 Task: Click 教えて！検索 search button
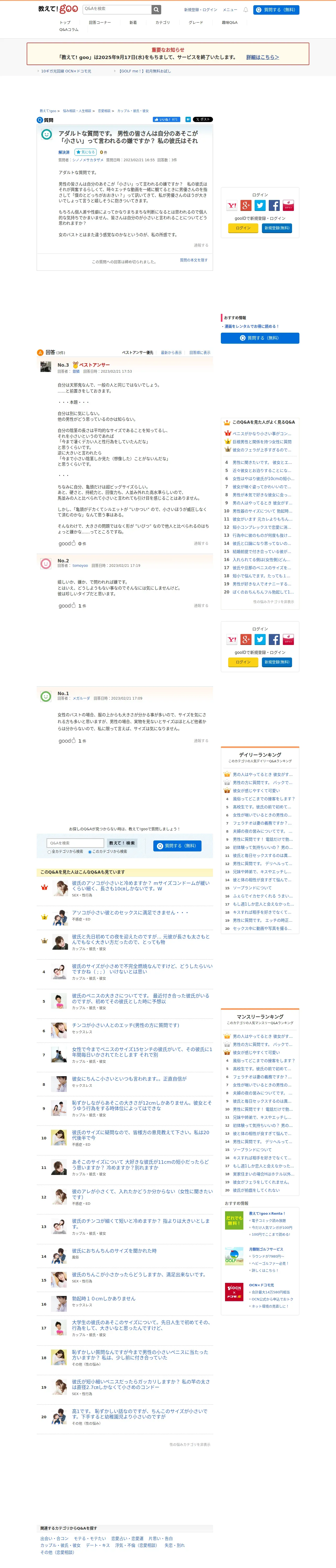point(122,843)
